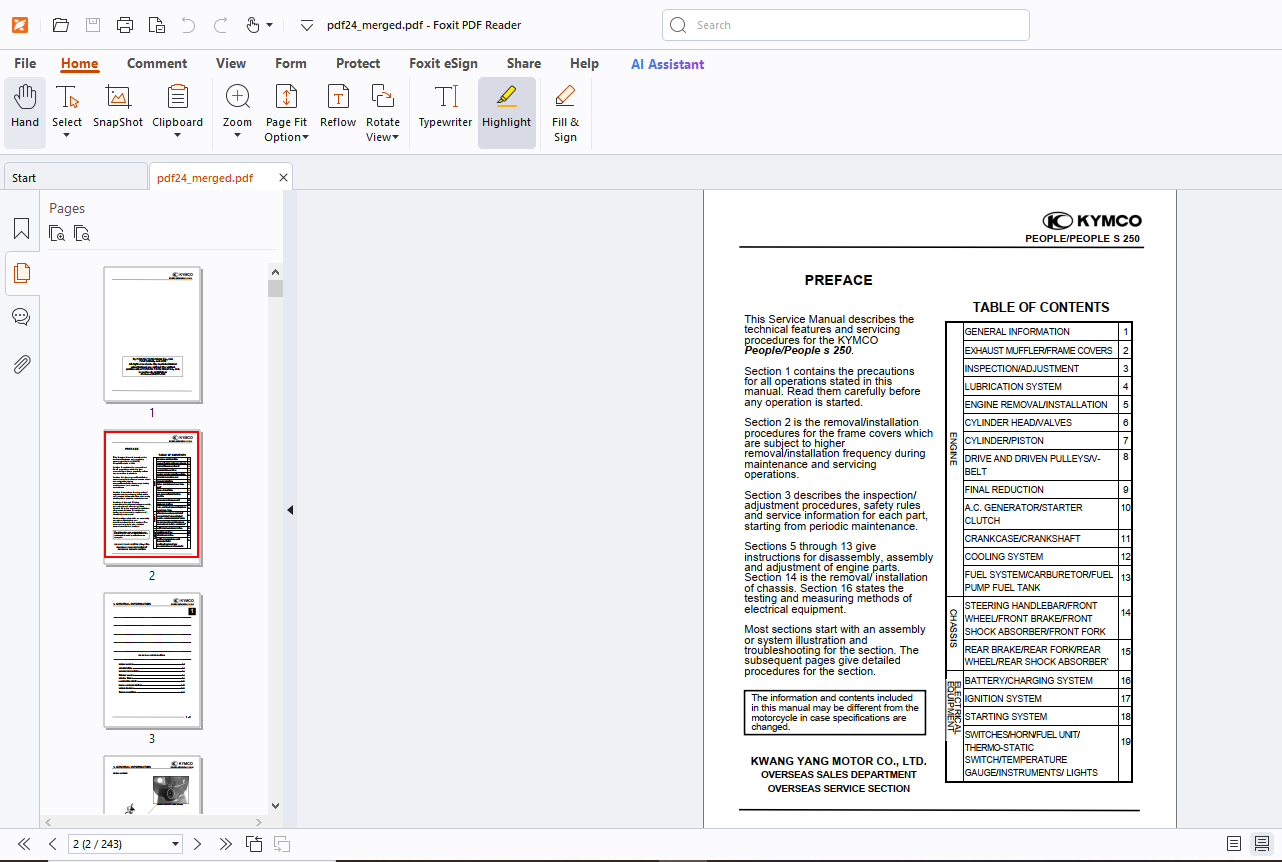Click the hand mode quick-access icon
Screen dimensions: 1282x862
253,25
